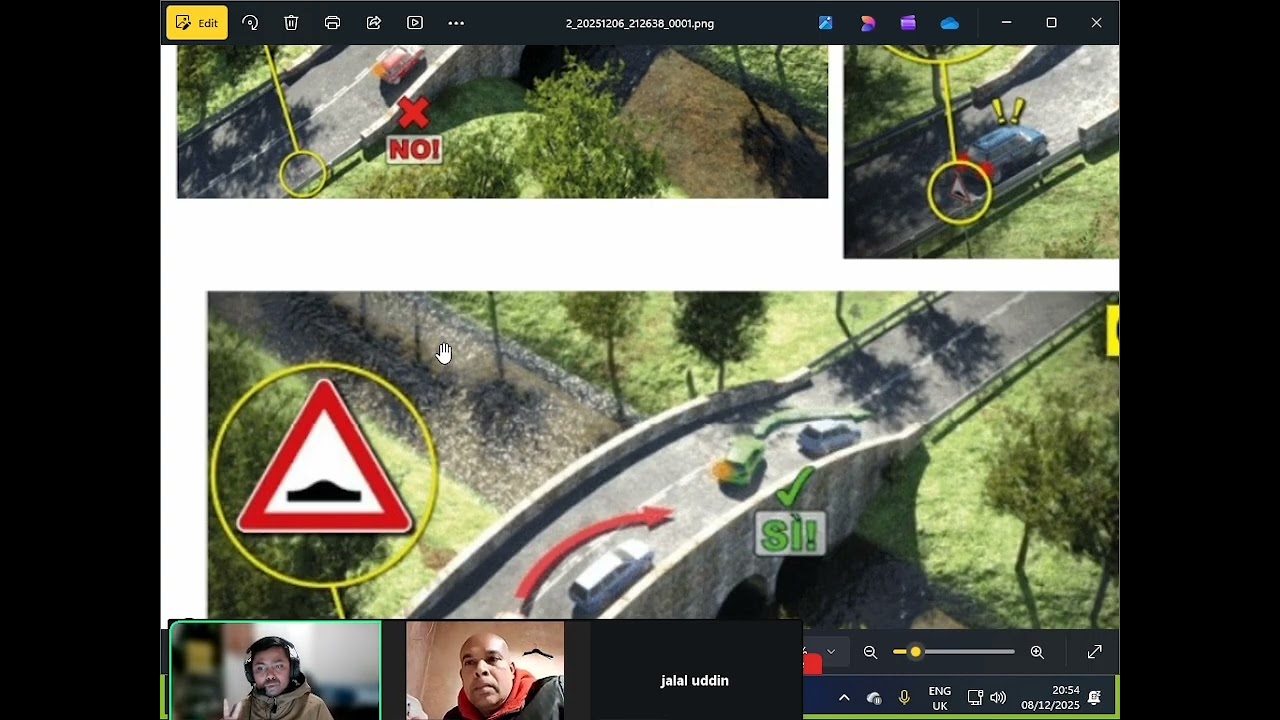
Task: Click the microphone tray icon
Action: click(x=904, y=698)
